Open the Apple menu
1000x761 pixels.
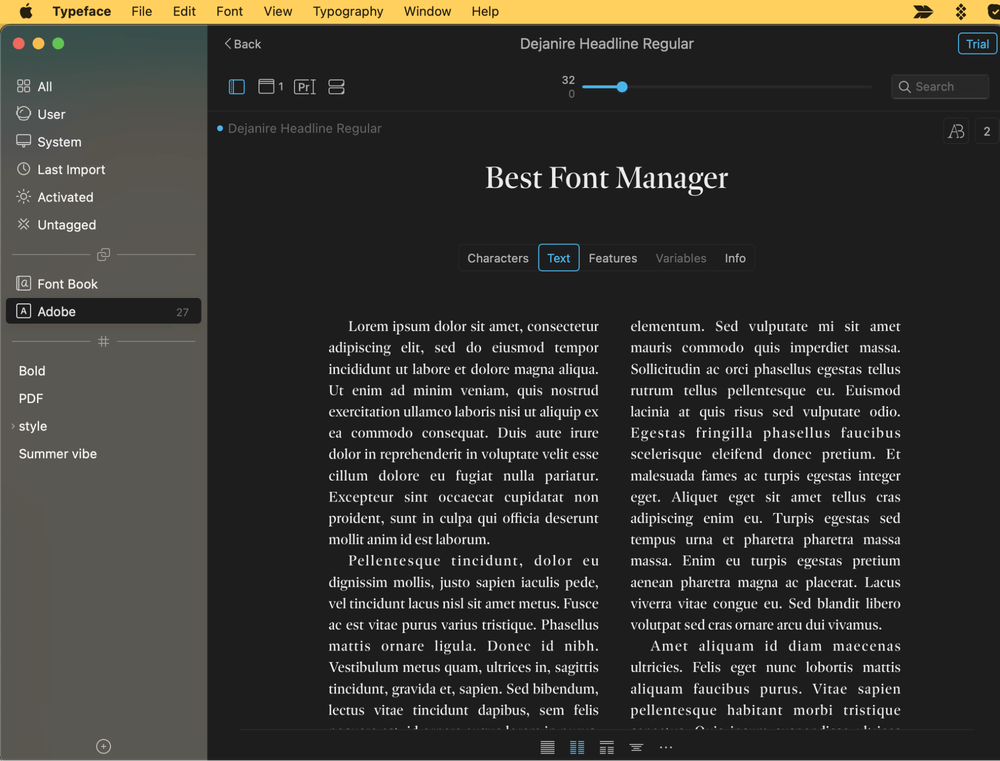tap(26, 11)
